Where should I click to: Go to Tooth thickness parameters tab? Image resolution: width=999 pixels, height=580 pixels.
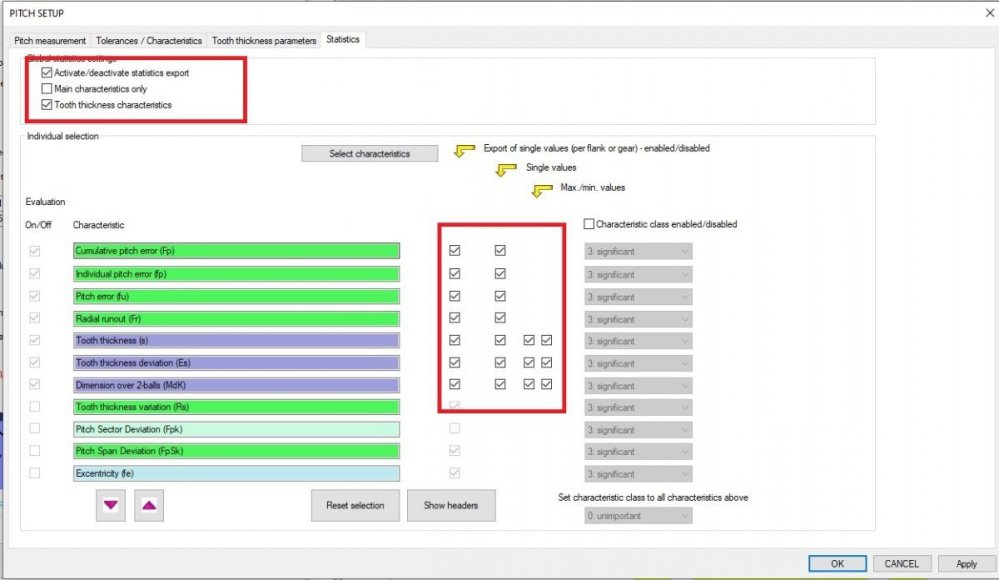tap(264, 41)
